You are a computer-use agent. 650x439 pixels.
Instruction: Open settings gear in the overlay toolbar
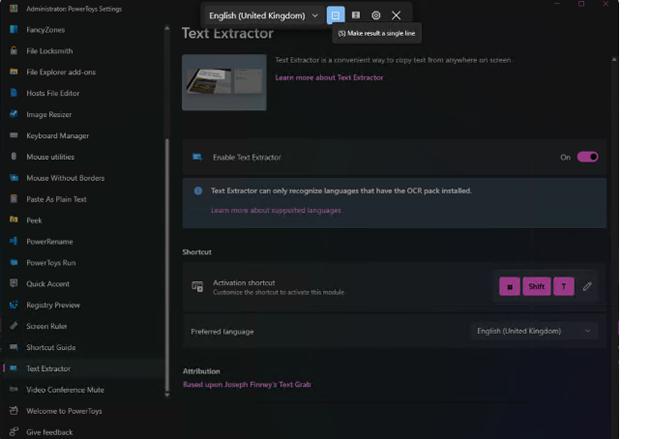pos(376,15)
